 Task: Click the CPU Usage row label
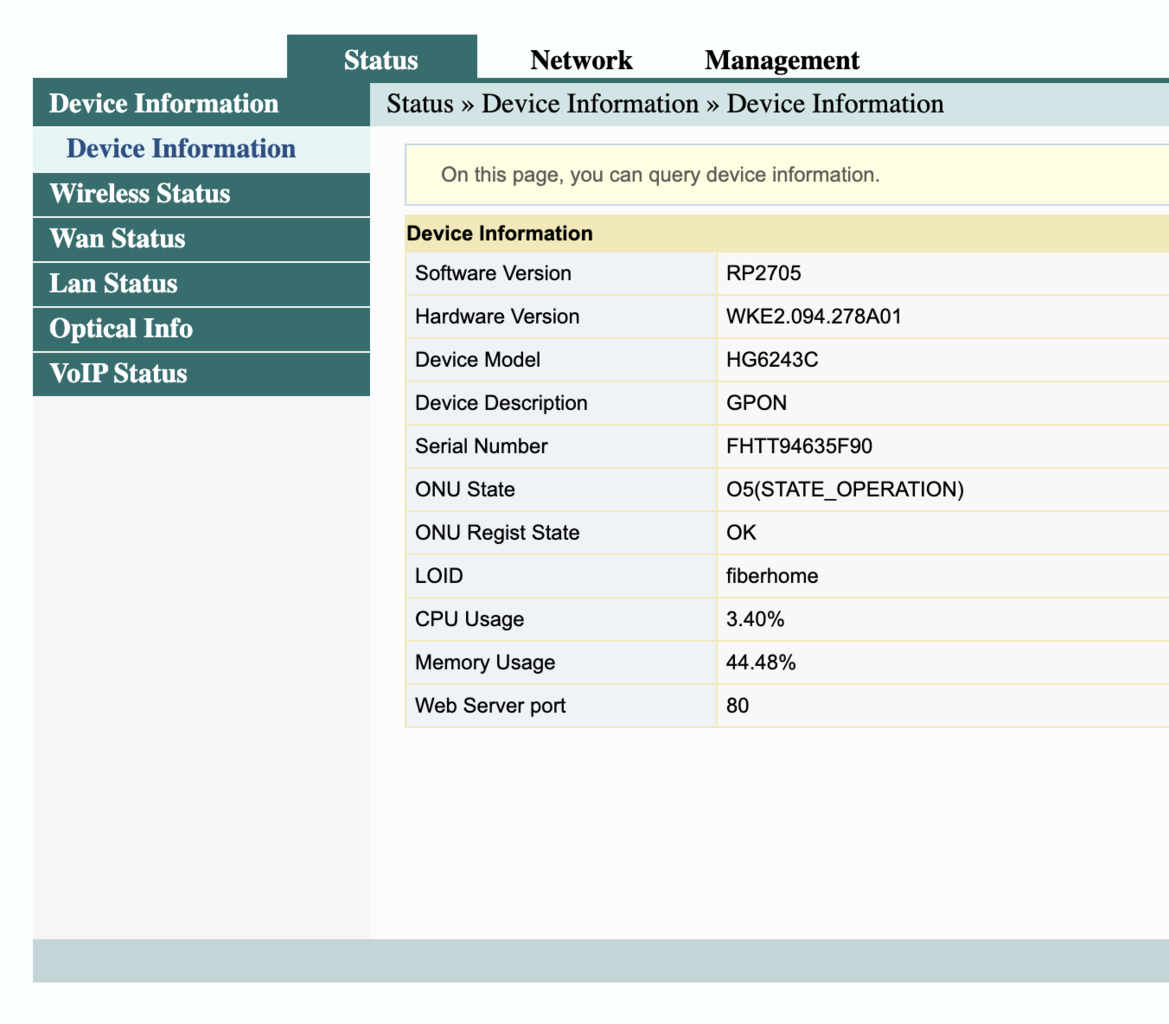(469, 619)
